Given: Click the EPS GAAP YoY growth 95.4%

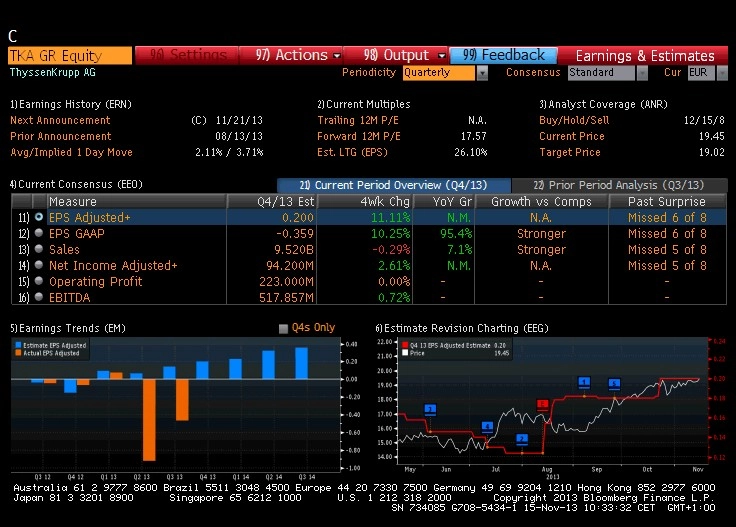Looking at the screenshot, I should pos(456,233).
